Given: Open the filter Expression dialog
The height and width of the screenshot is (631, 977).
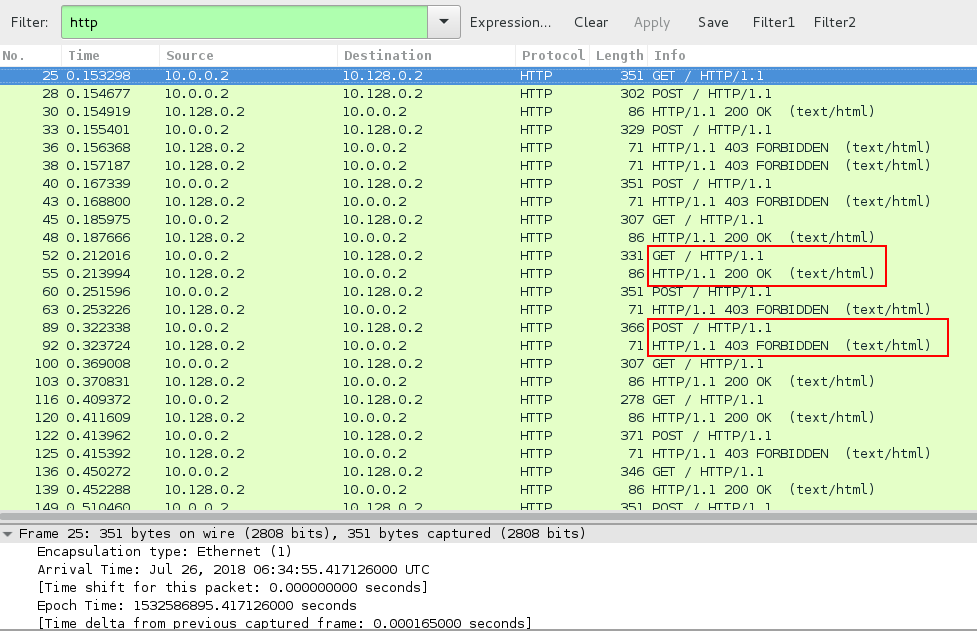Looking at the screenshot, I should [510, 22].
